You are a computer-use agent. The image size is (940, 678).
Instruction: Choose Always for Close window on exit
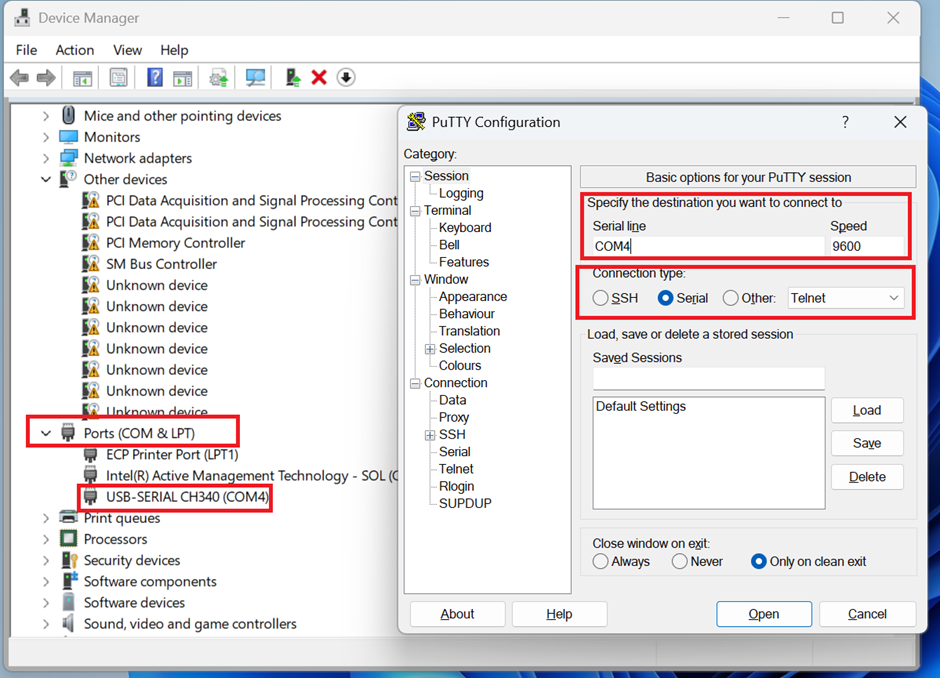click(600, 562)
